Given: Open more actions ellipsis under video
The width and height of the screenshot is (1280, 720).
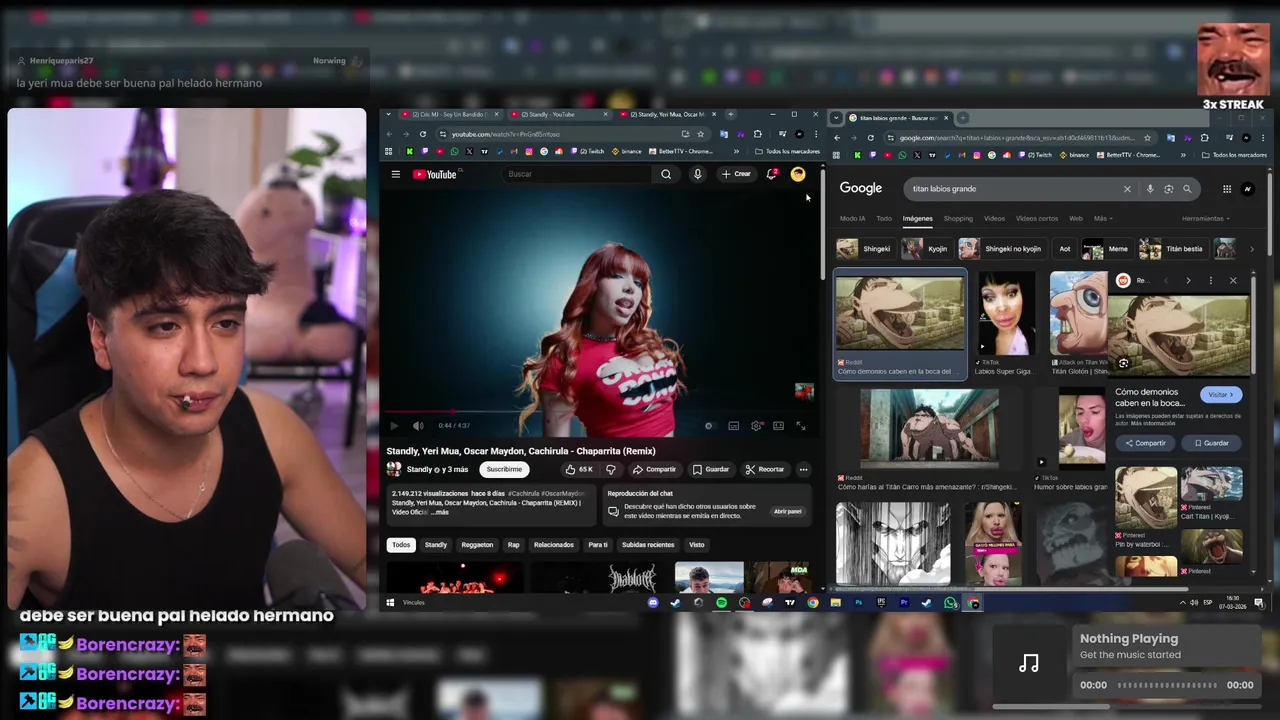Looking at the screenshot, I should coord(803,469).
